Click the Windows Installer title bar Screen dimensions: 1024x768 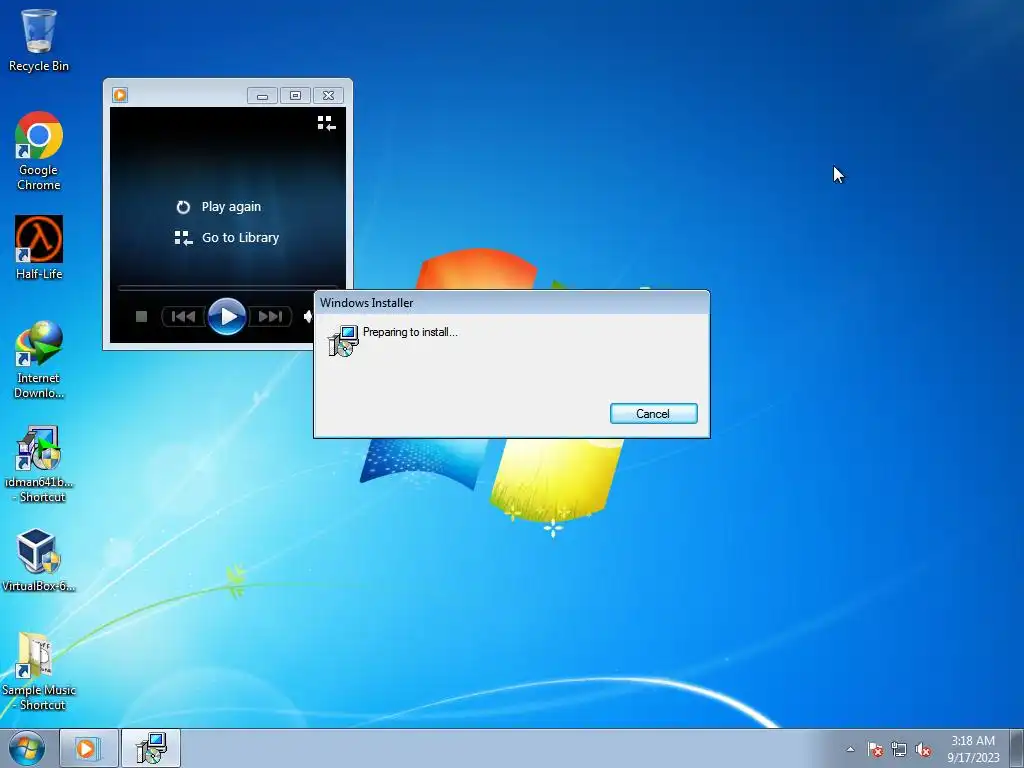click(x=512, y=302)
